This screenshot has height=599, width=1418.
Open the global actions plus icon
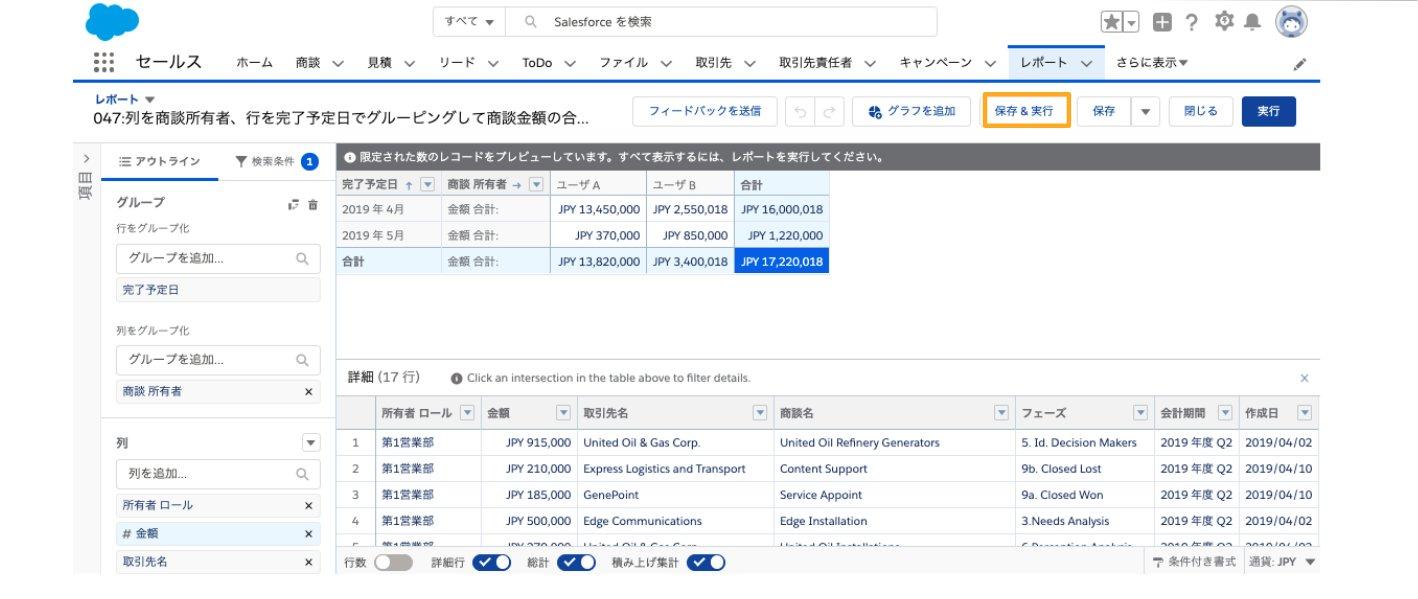[1162, 22]
